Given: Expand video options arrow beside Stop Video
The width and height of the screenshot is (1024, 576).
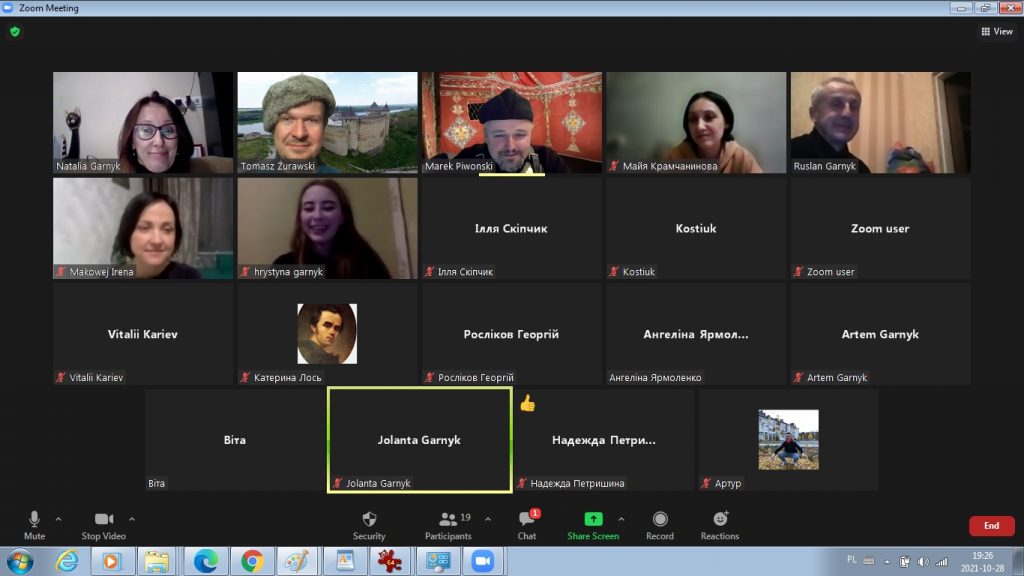Looking at the screenshot, I should (132, 519).
